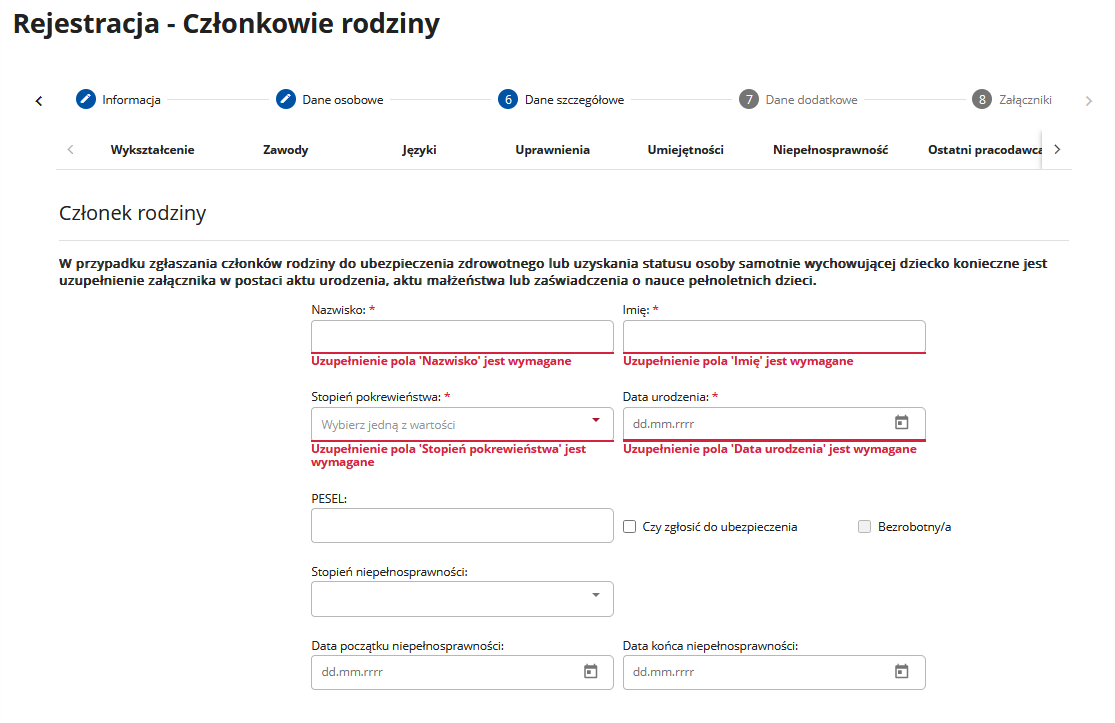
Task: Click the Nazwisko required error message
Action: pos(441,361)
